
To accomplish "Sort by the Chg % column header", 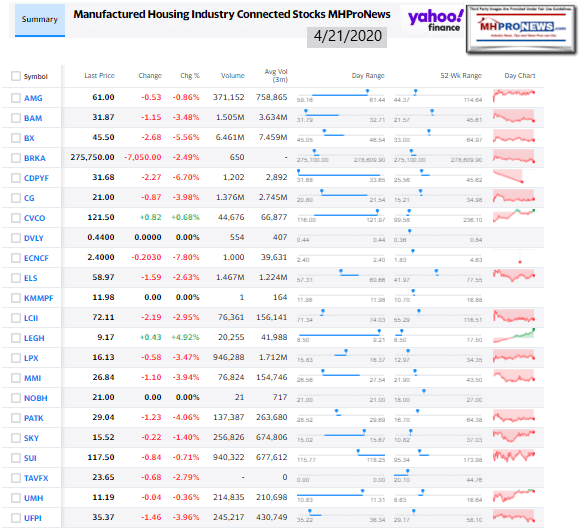I will point(190,76).
